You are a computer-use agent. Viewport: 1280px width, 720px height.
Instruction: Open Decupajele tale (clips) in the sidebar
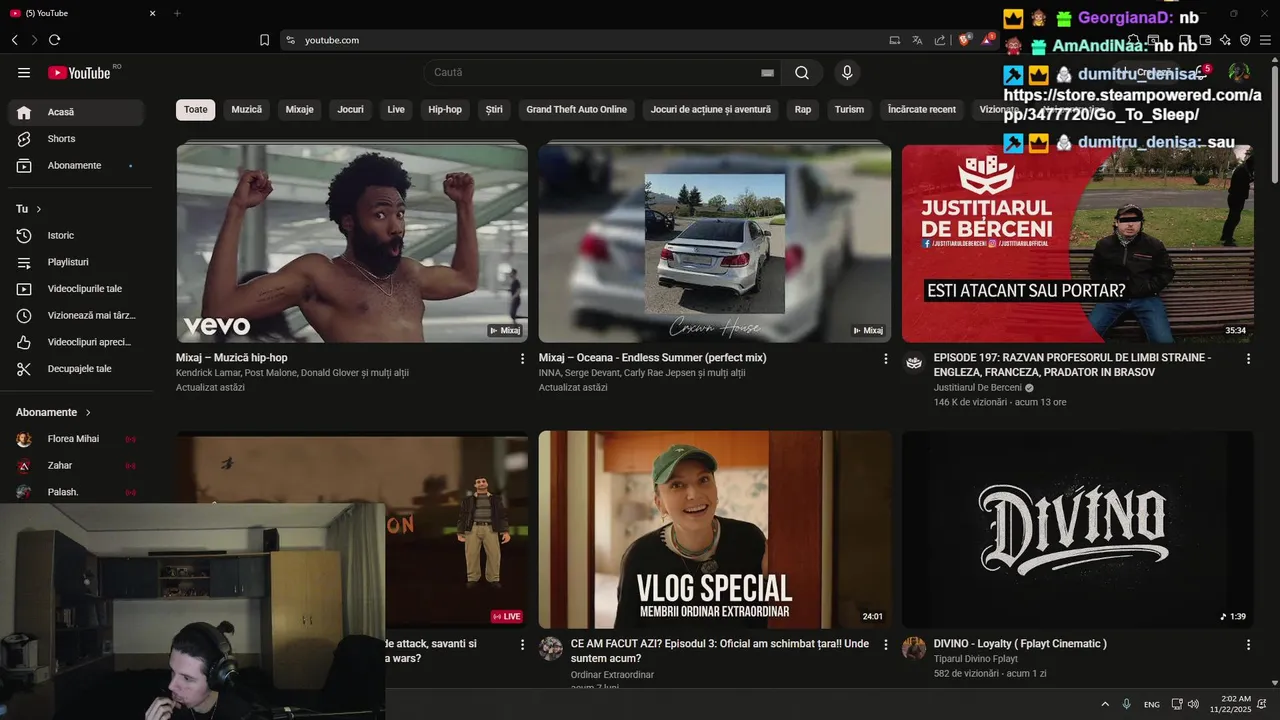[x=75, y=369]
